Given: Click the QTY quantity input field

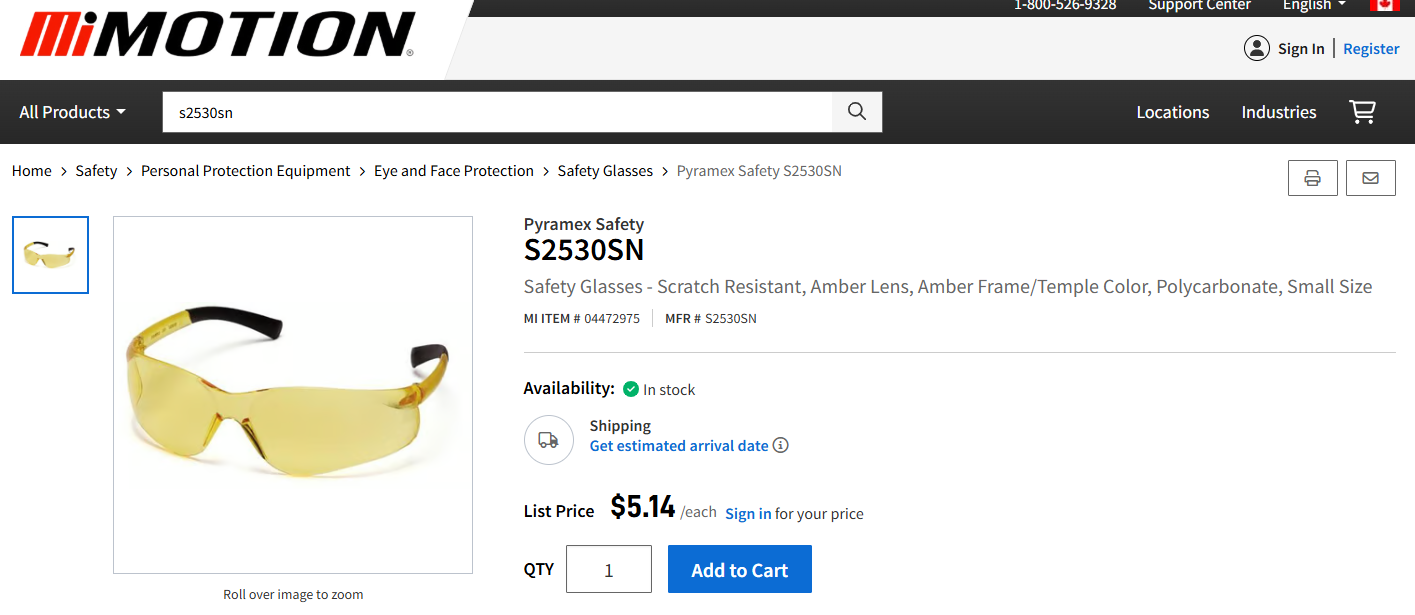Looking at the screenshot, I should pos(608,568).
